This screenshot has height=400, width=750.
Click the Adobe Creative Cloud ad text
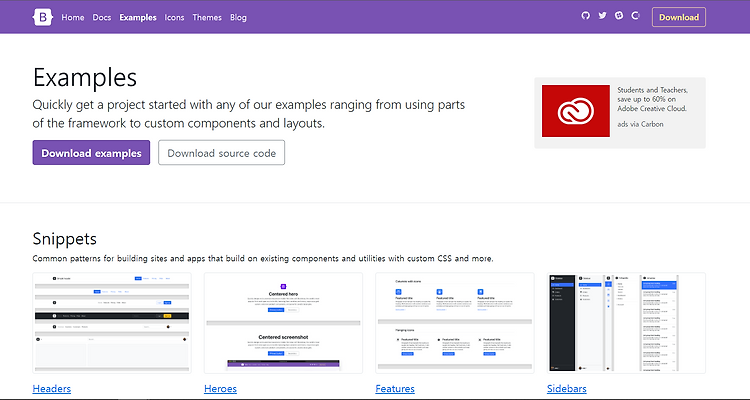click(x=652, y=99)
